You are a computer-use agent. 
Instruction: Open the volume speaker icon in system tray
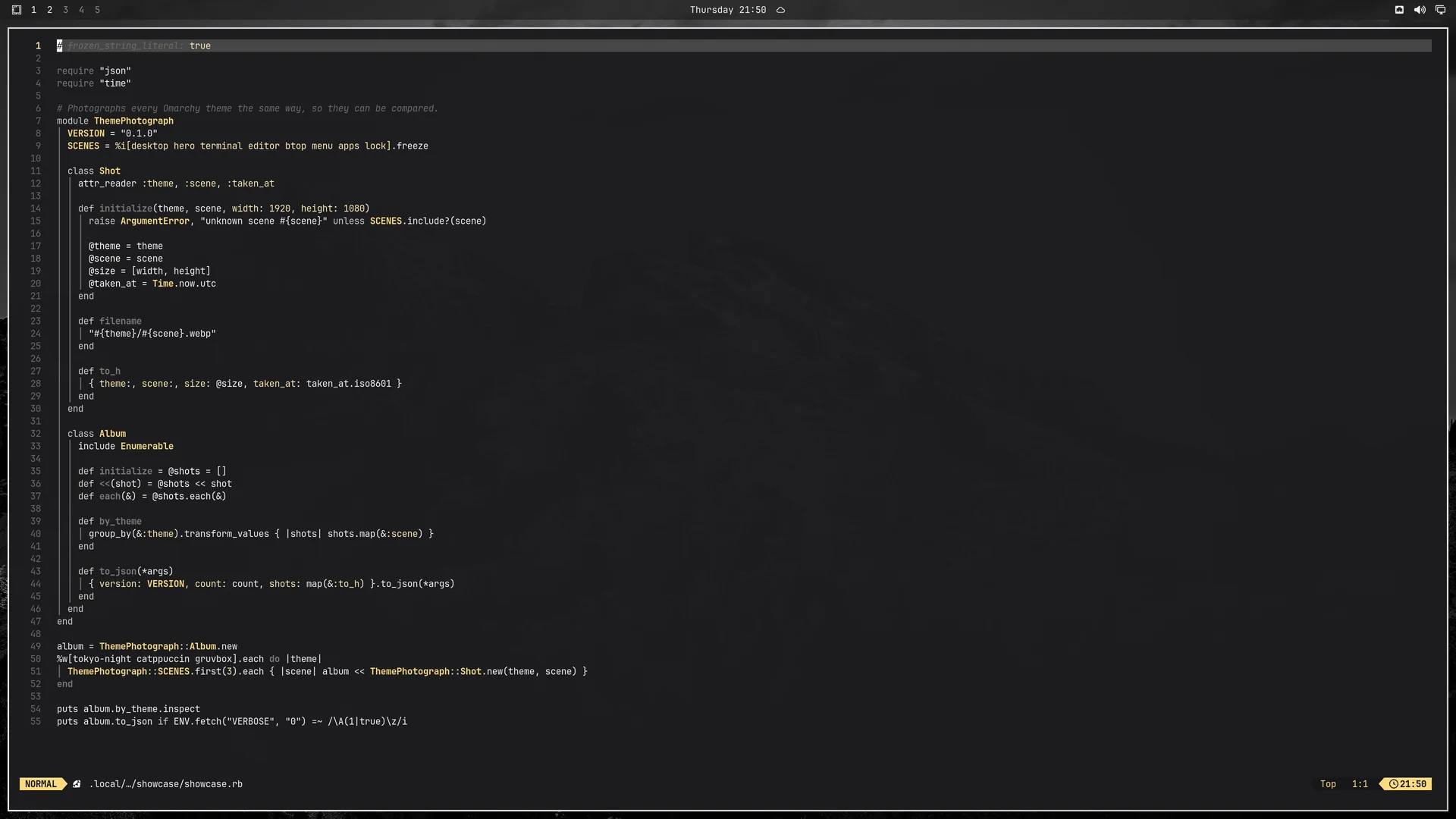[x=1420, y=10]
